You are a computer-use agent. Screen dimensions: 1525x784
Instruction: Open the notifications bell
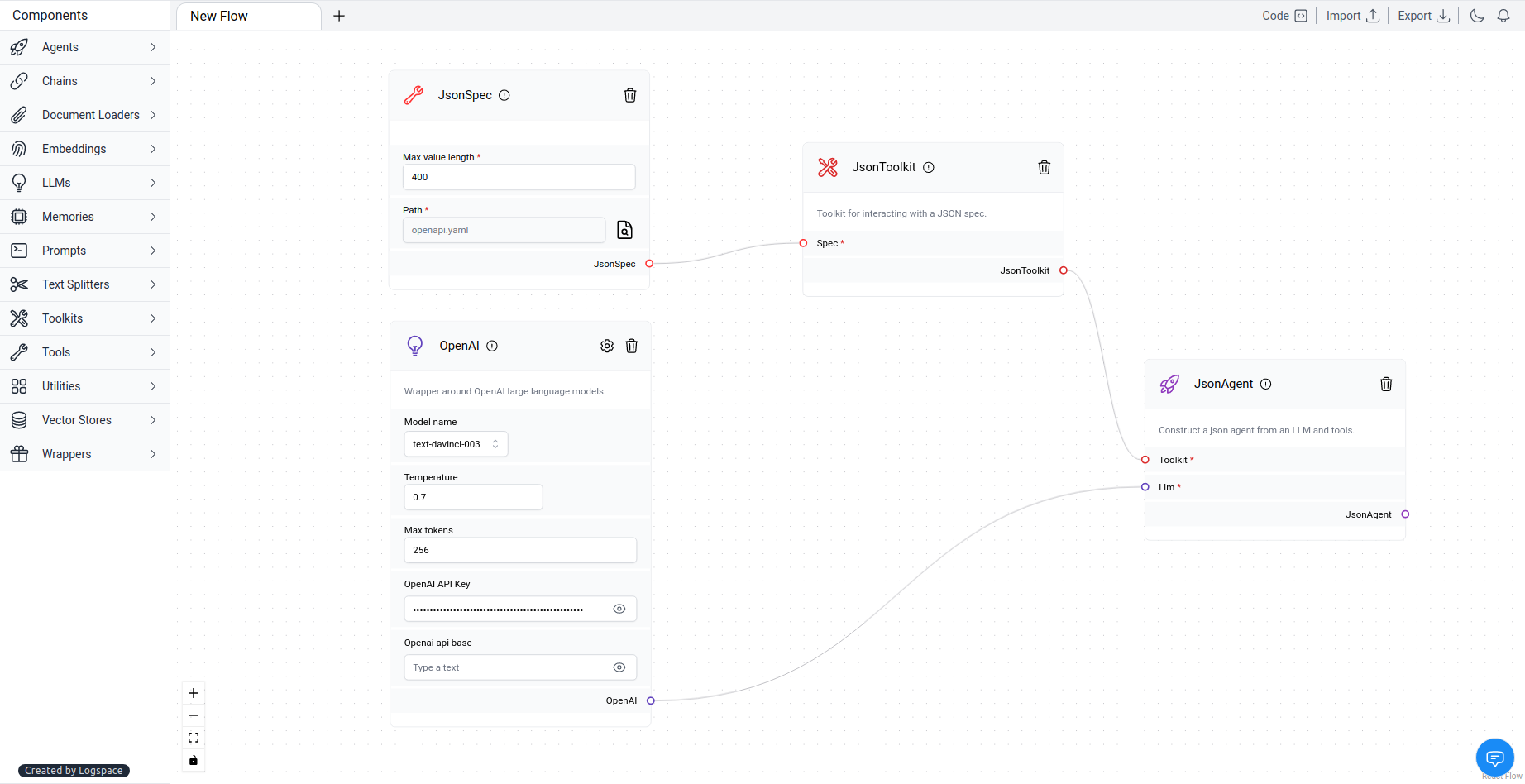point(1503,16)
